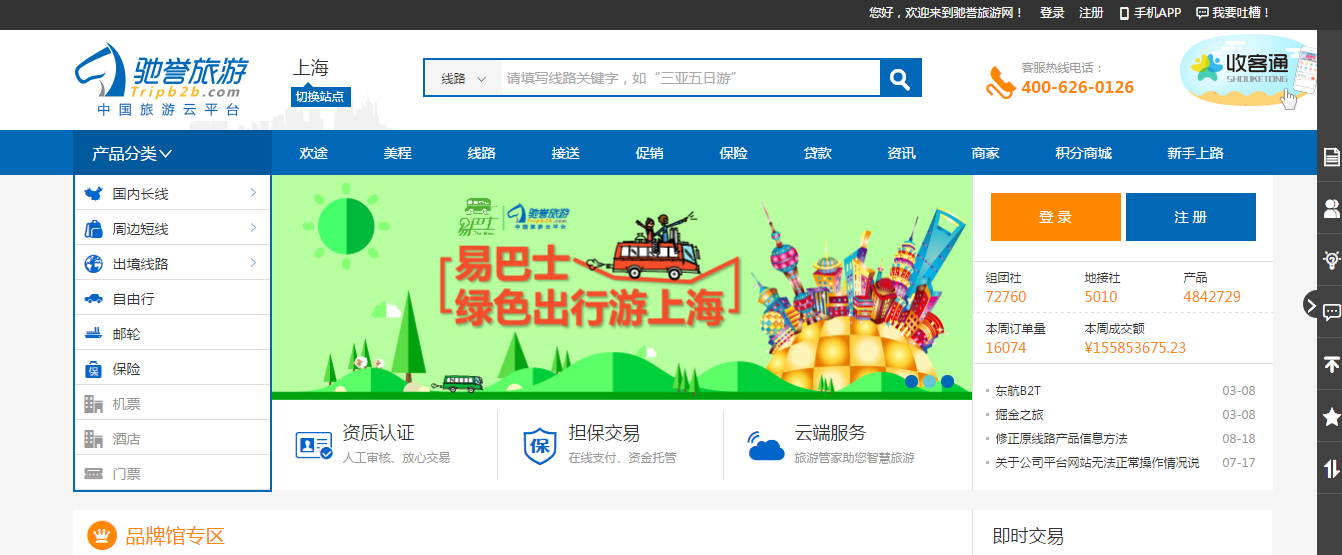This screenshot has height=555, width=1342.
Task: Open the 掘金之旅 news item
Action: click(1019, 415)
